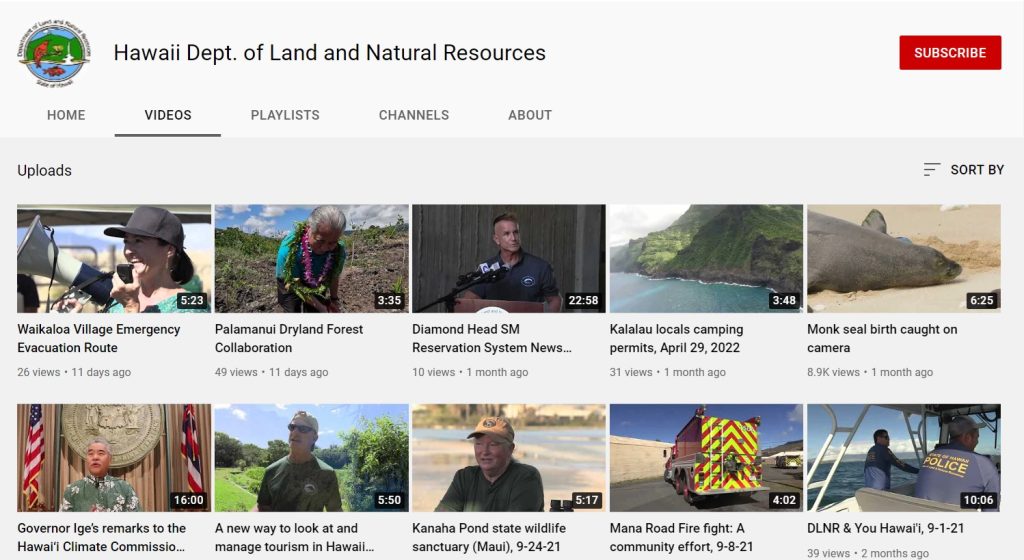Open Governor Ige's remarks video thumbnail
The image size is (1024, 560).
coord(114,458)
